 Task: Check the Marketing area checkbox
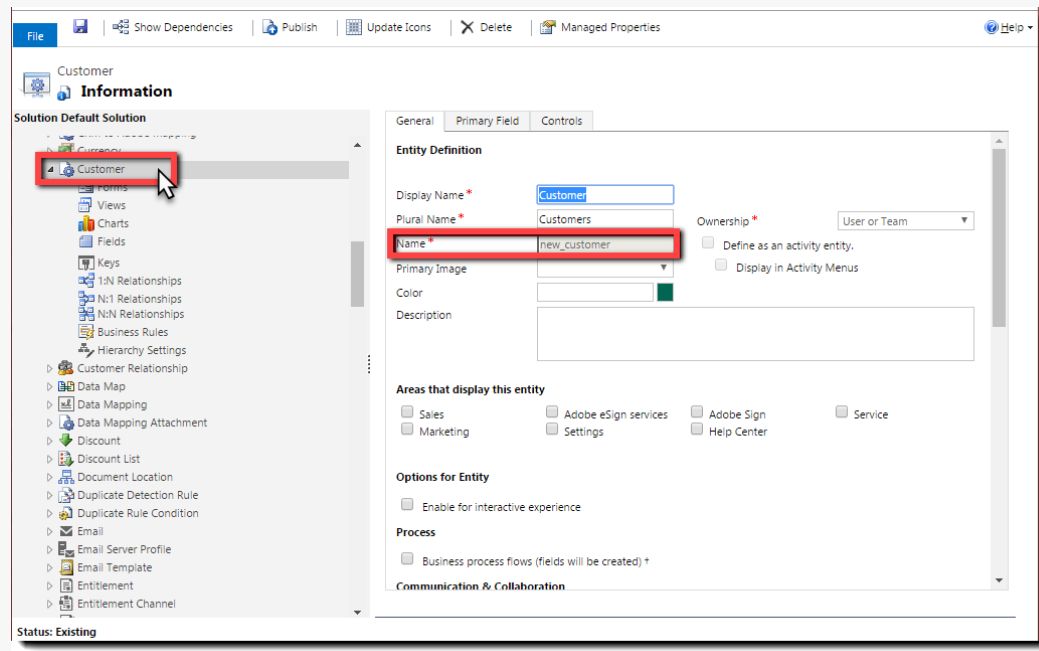pos(407,430)
